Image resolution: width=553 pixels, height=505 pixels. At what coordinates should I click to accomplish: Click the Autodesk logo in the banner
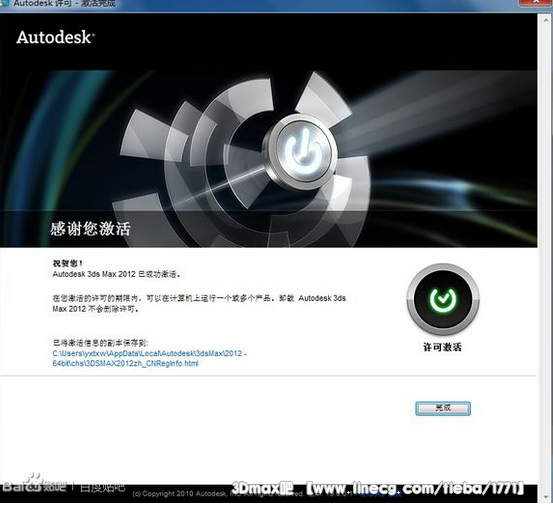[x=55, y=37]
